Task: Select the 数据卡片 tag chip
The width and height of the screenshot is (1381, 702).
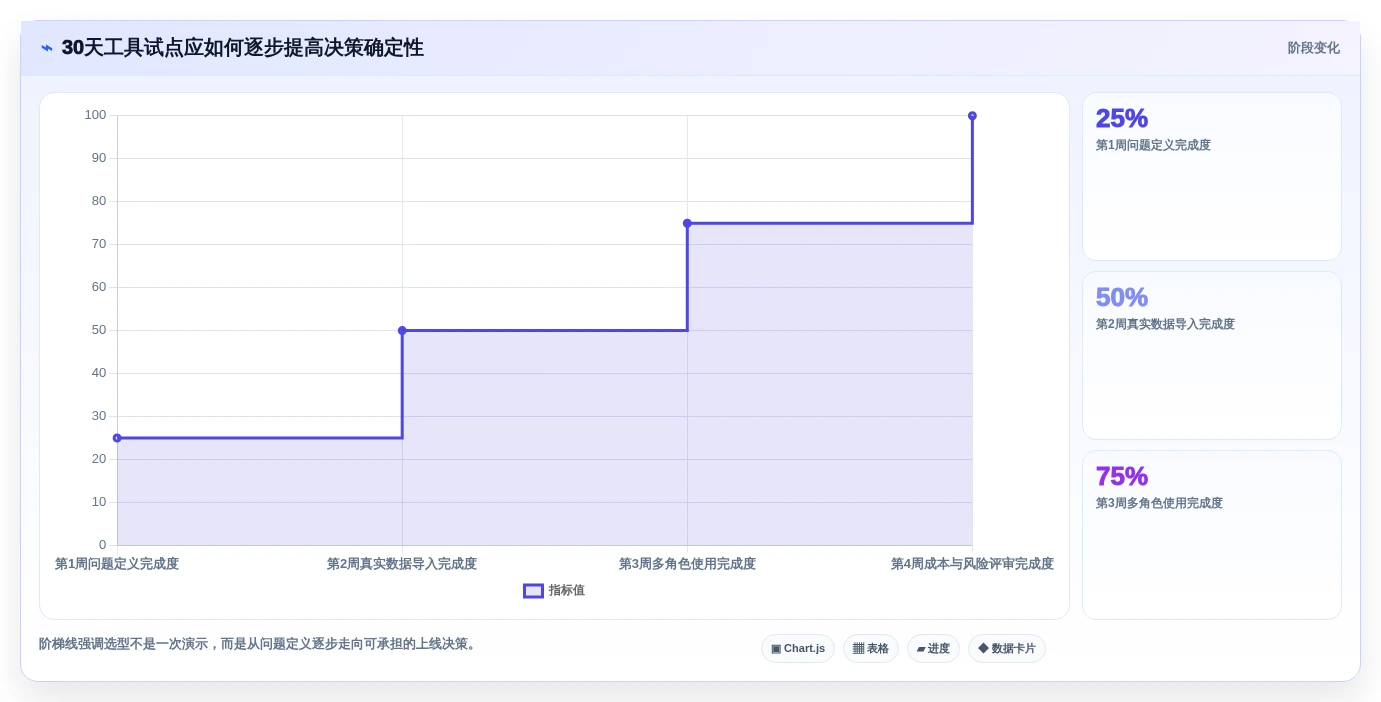Action: click(x=1007, y=648)
